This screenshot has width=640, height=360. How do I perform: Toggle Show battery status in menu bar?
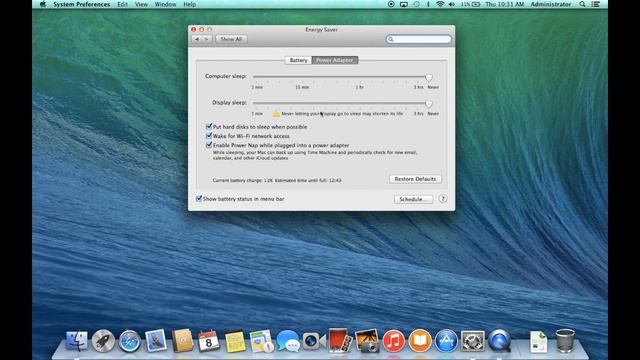coord(199,199)
